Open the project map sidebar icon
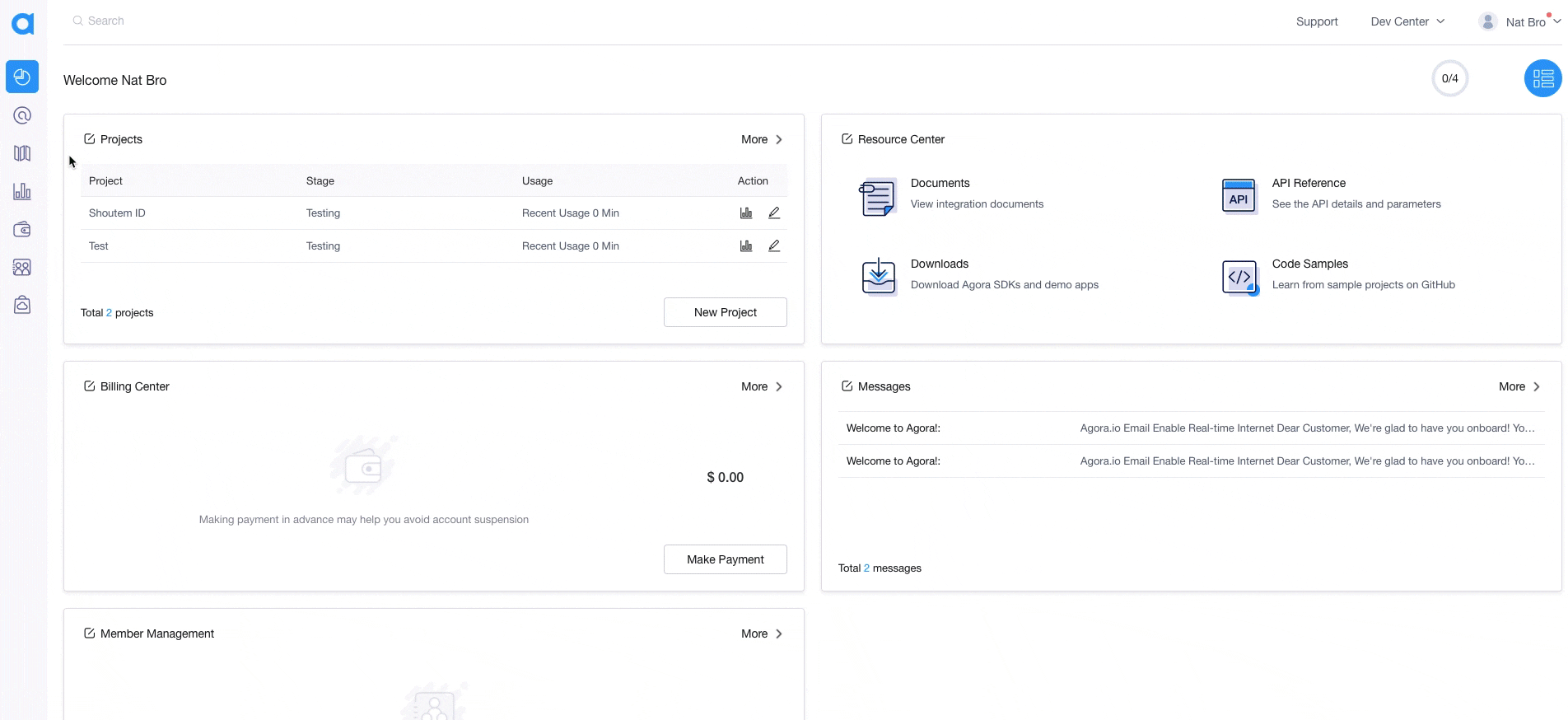The image size is (1568, 720). point(22,153)
